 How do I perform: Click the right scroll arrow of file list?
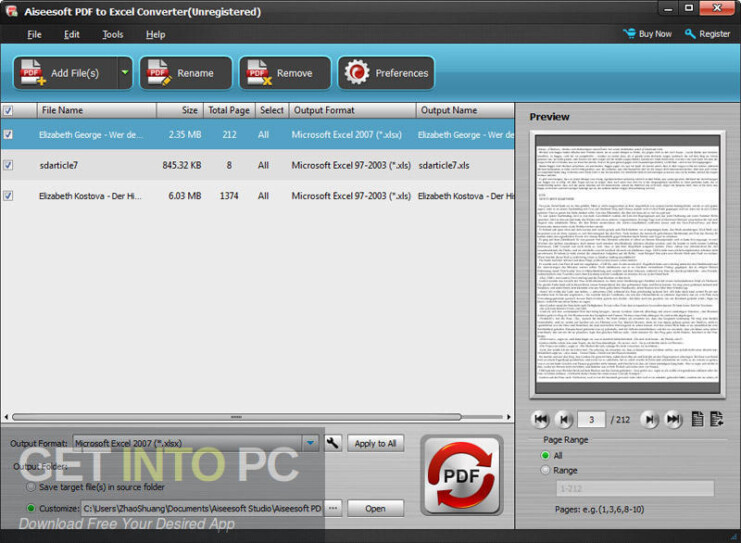[x=508, y=417]
